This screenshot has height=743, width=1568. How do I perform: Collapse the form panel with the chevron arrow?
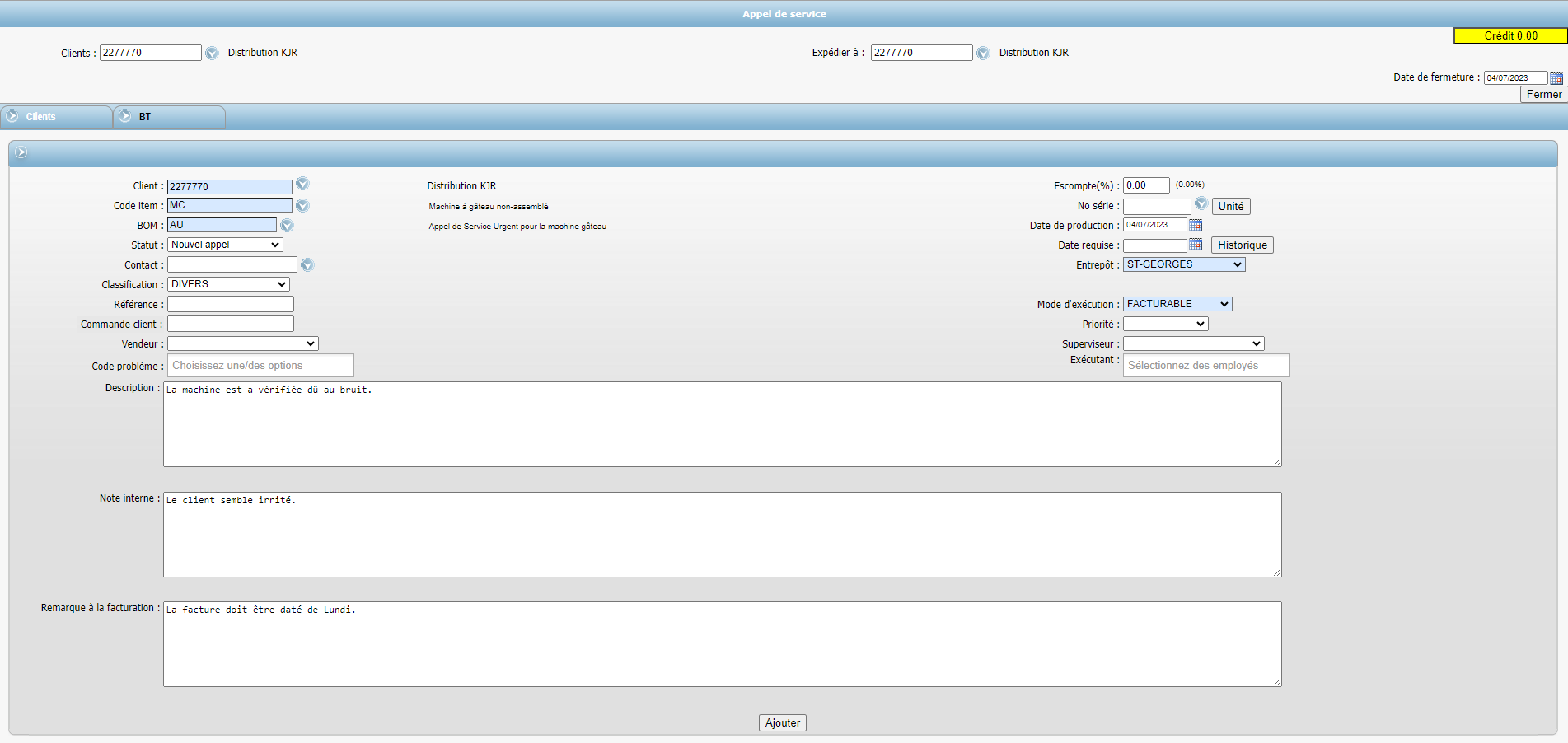[21, 152]
